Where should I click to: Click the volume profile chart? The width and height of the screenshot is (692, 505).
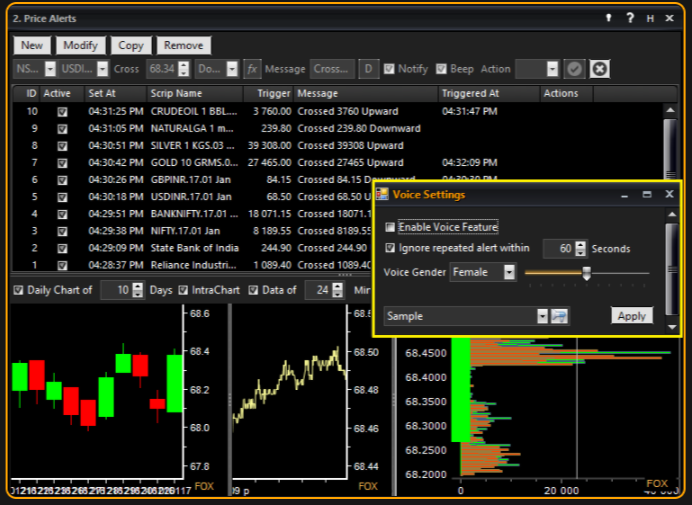[565, 406]
